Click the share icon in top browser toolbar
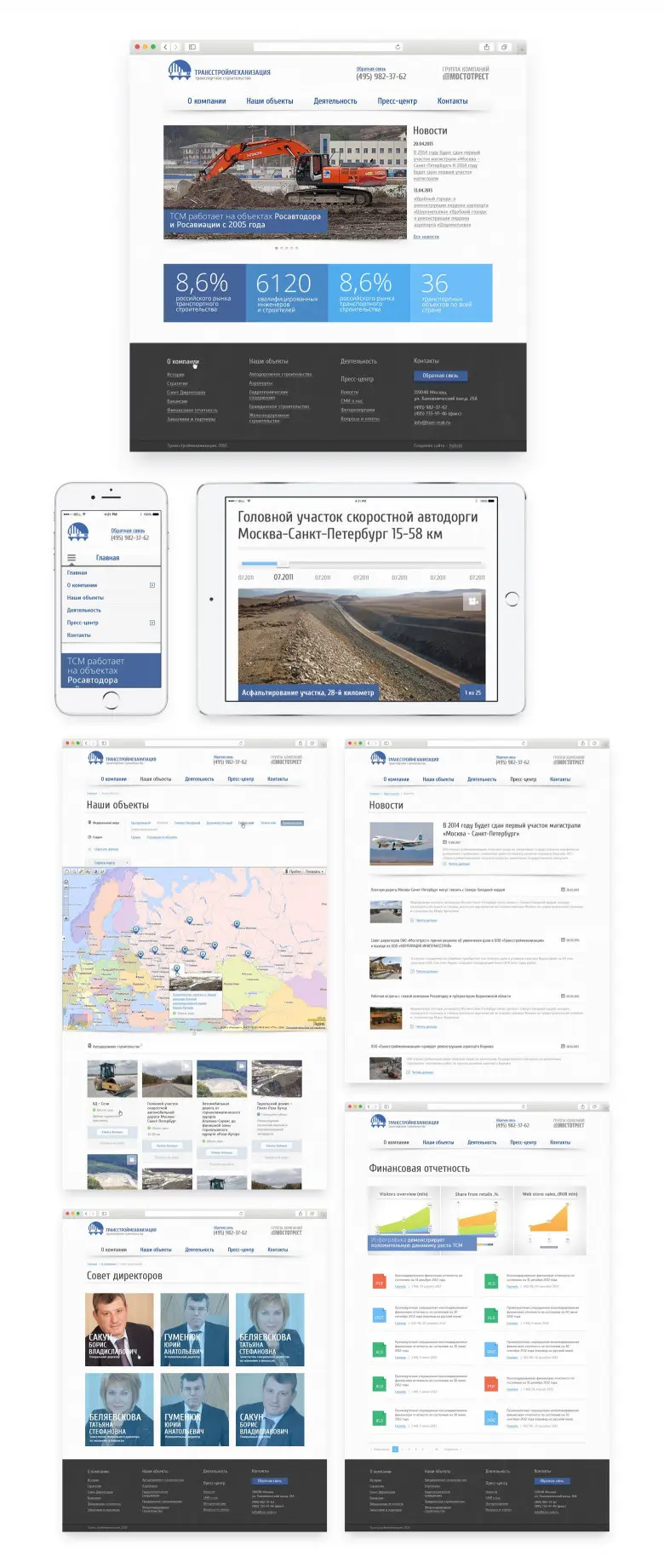 coord(486,47)
